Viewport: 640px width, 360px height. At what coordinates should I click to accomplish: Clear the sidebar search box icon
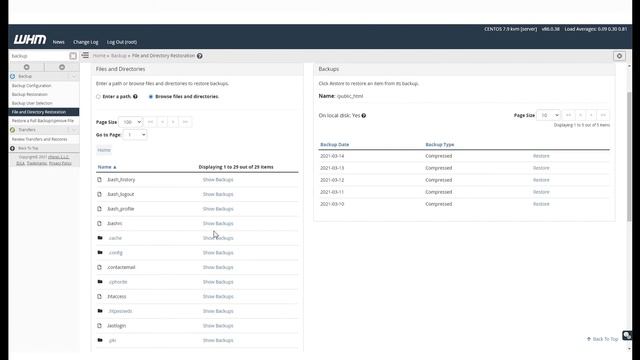(x=73, y=56)
